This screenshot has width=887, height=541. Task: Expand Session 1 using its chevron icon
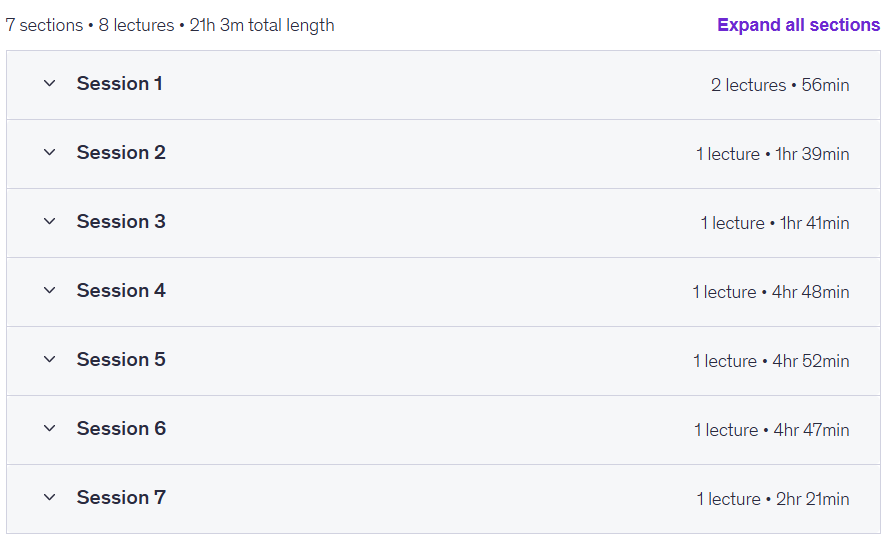[x=50, y=84]
